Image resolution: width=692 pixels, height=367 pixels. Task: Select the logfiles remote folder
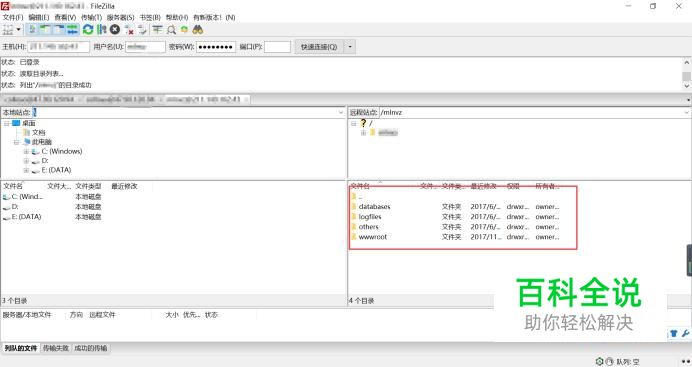tap(370, 217)
